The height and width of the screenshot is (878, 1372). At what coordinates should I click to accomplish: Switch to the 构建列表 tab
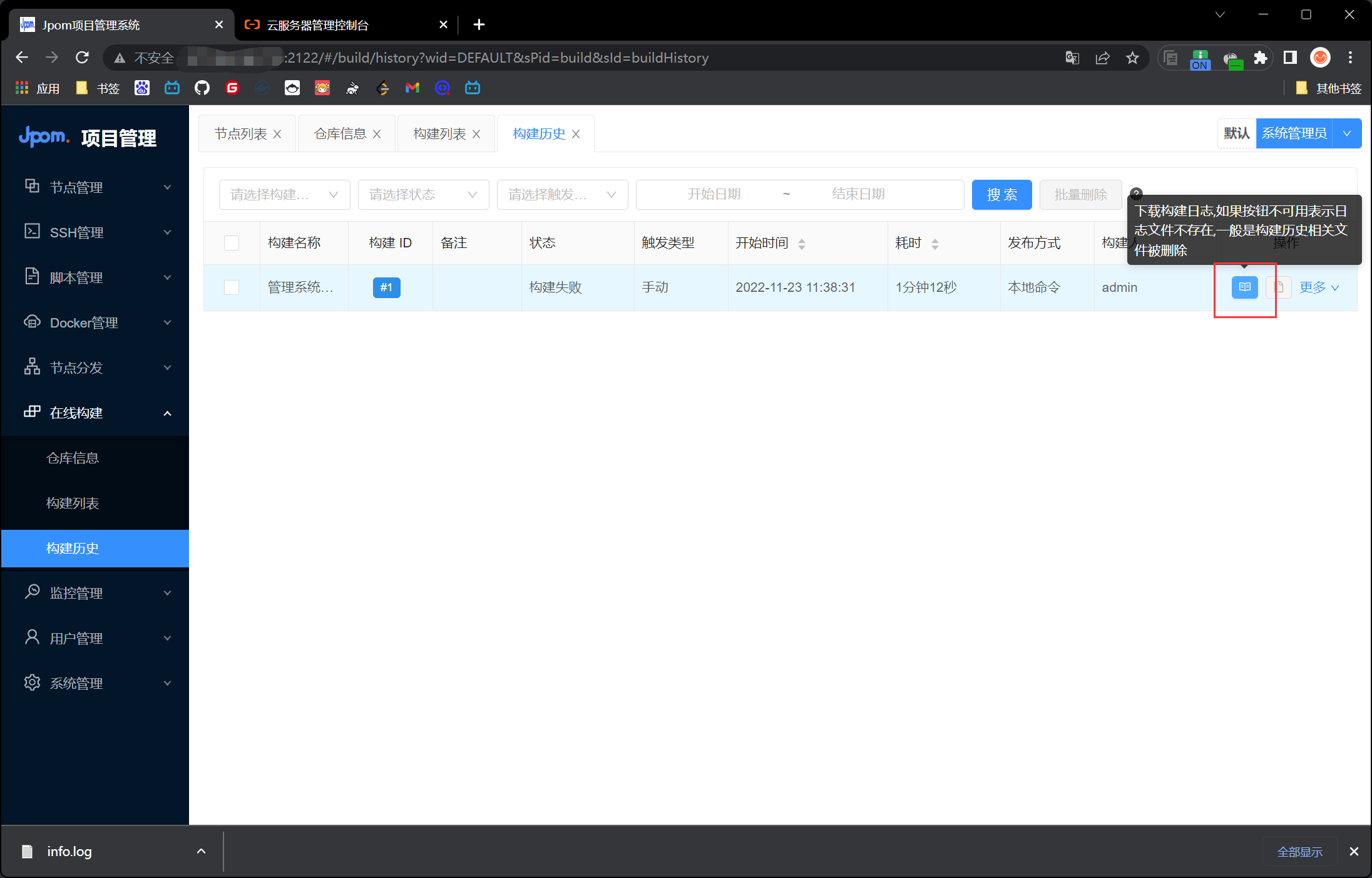pyautogui.click(x=439, y=134)
